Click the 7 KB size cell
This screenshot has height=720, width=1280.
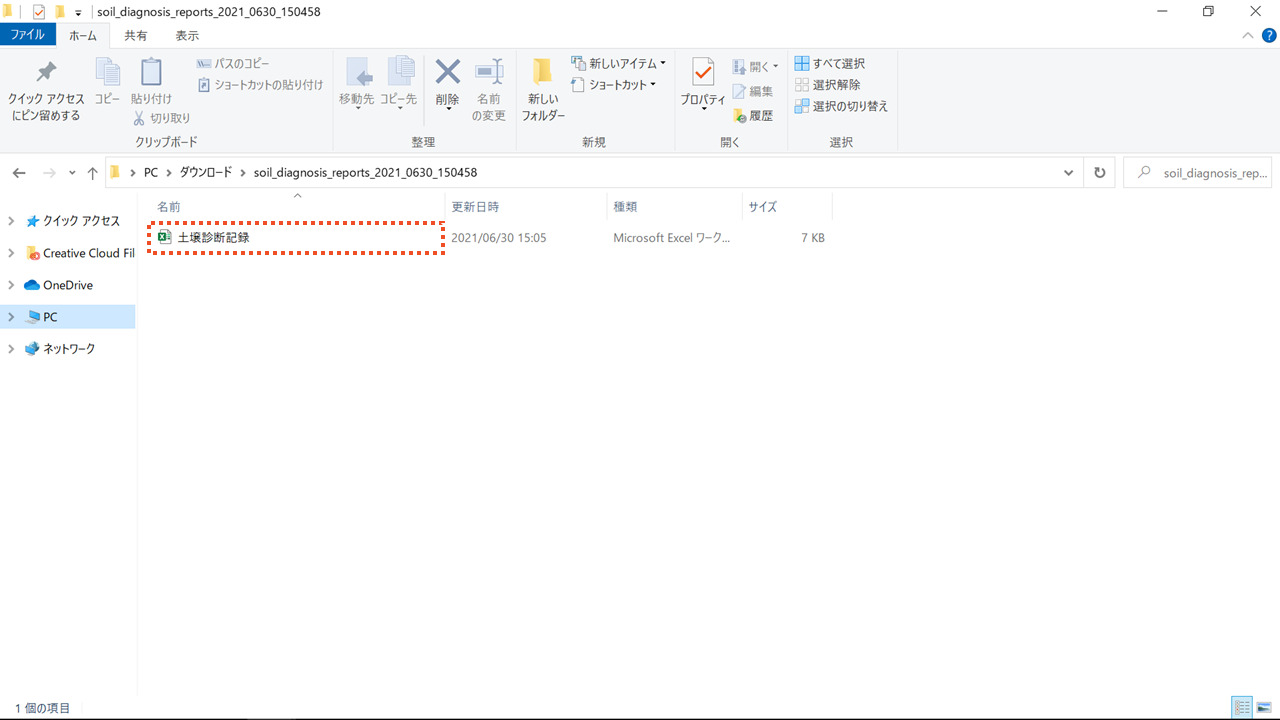coord(813,238)
